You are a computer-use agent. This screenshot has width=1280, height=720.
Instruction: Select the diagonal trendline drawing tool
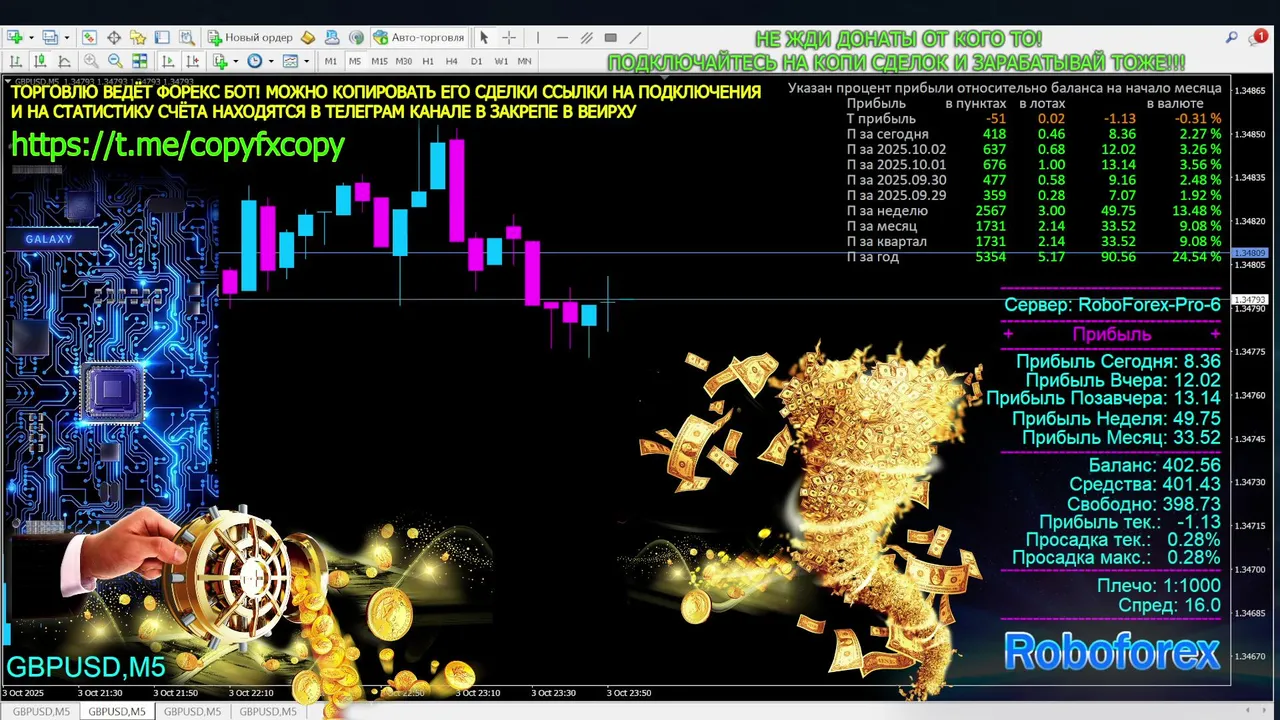point(636,37)
